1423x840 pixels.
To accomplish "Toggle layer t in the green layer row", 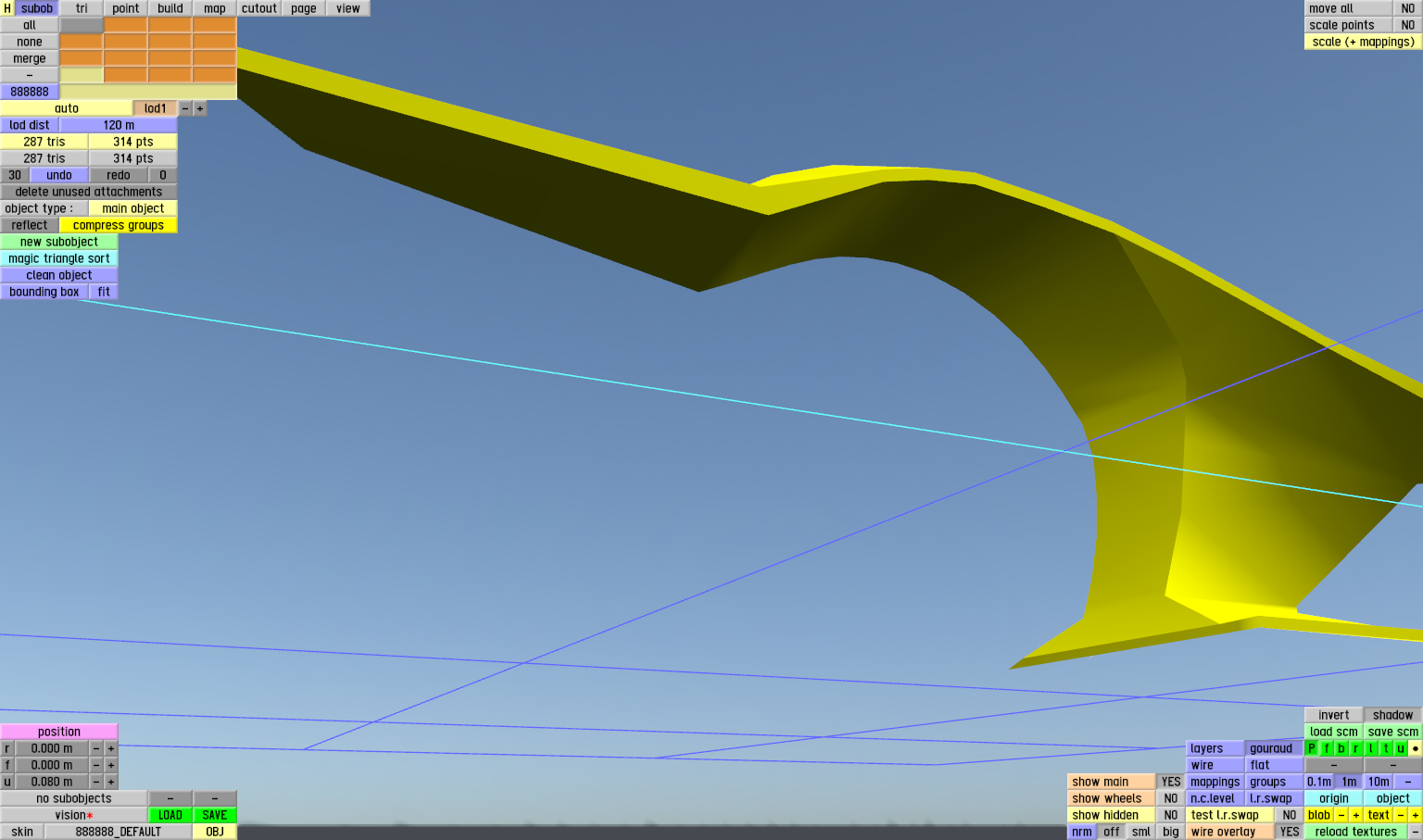I will coord(1386,748).
